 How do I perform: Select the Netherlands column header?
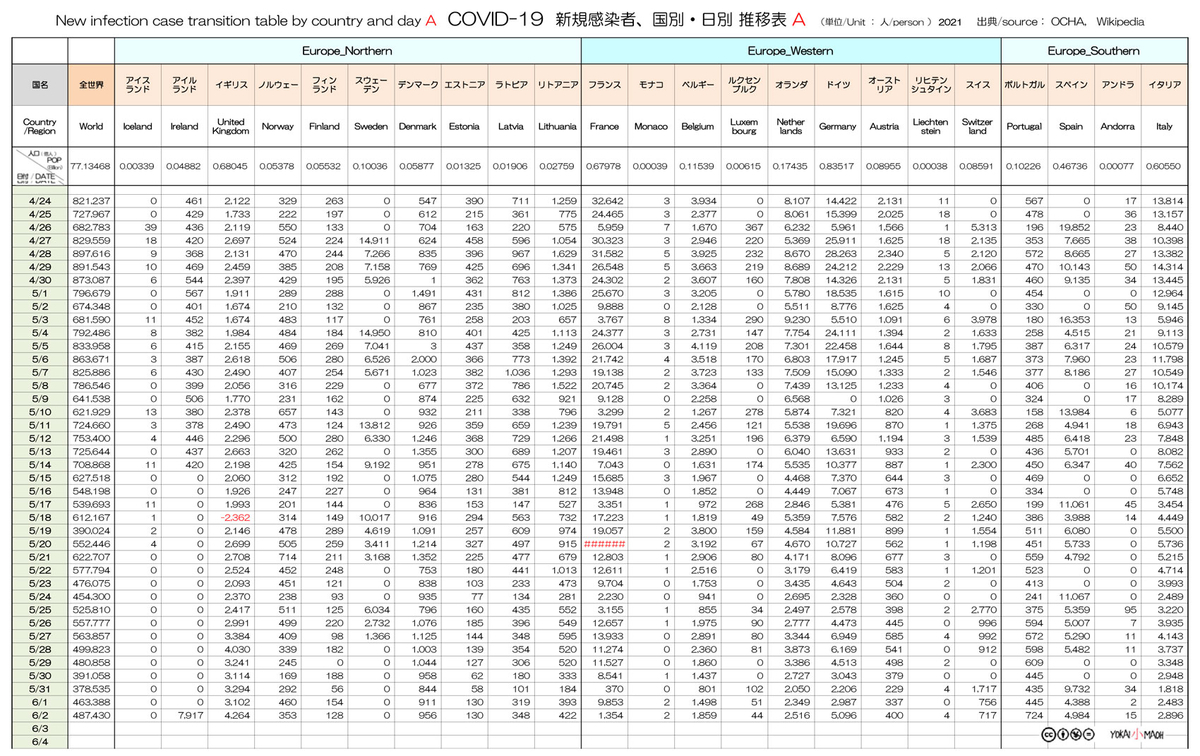[790, 127]
